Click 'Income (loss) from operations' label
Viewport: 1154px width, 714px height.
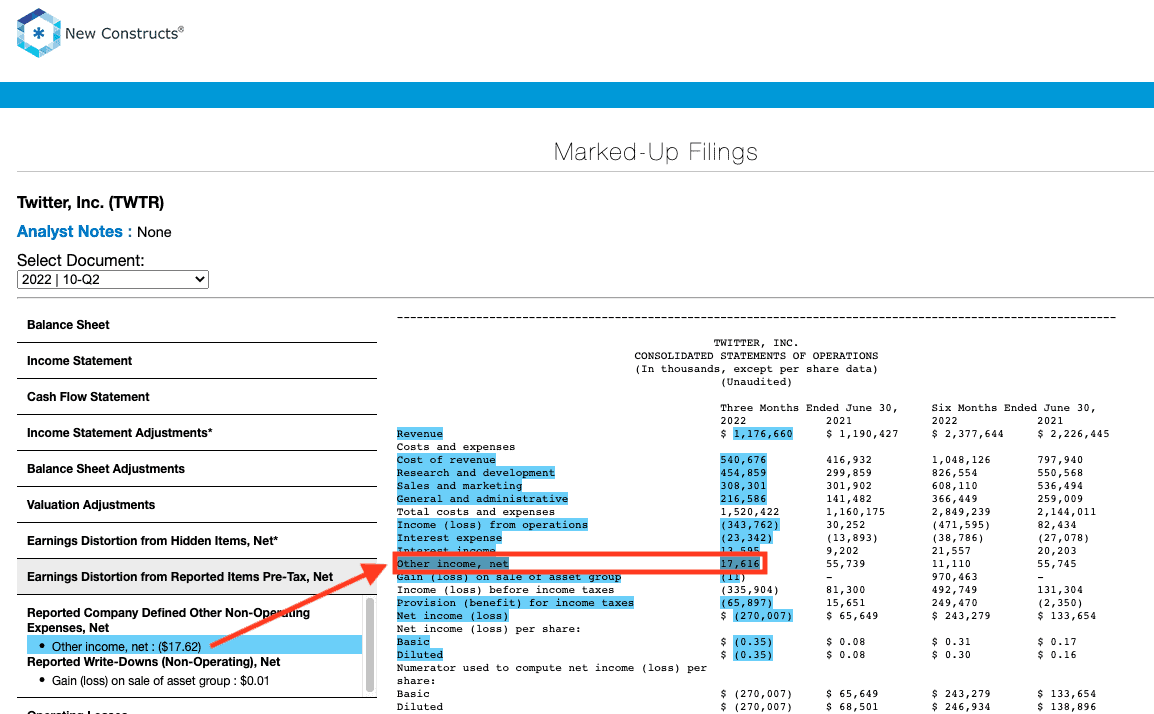click(492, 525)
